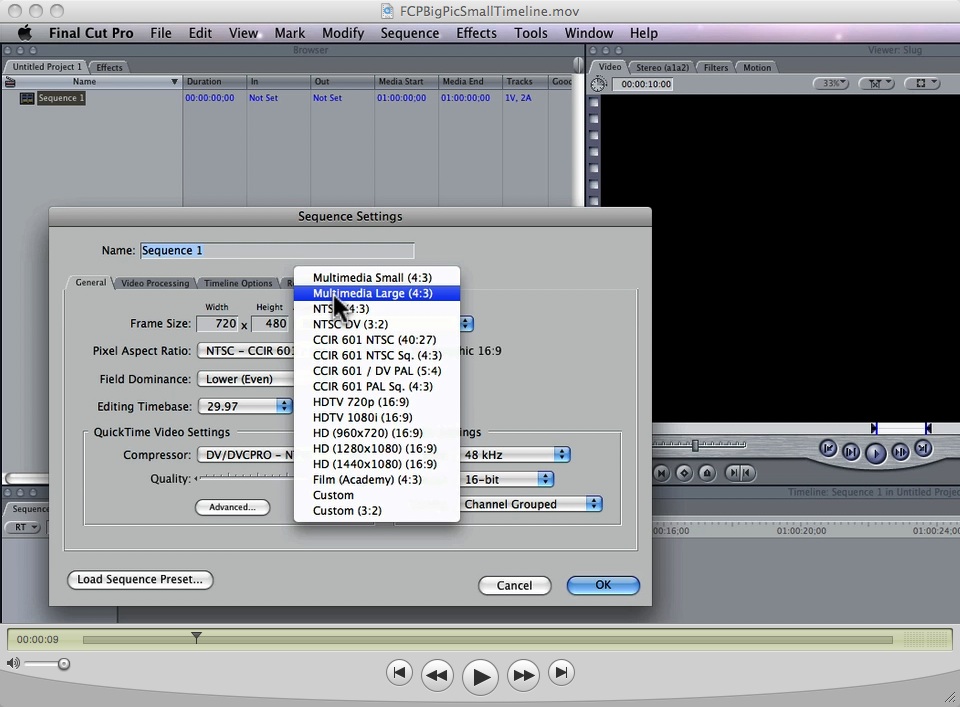
Task: Click Cancel in Sequence Settings
Action: [x=514, y=585]
